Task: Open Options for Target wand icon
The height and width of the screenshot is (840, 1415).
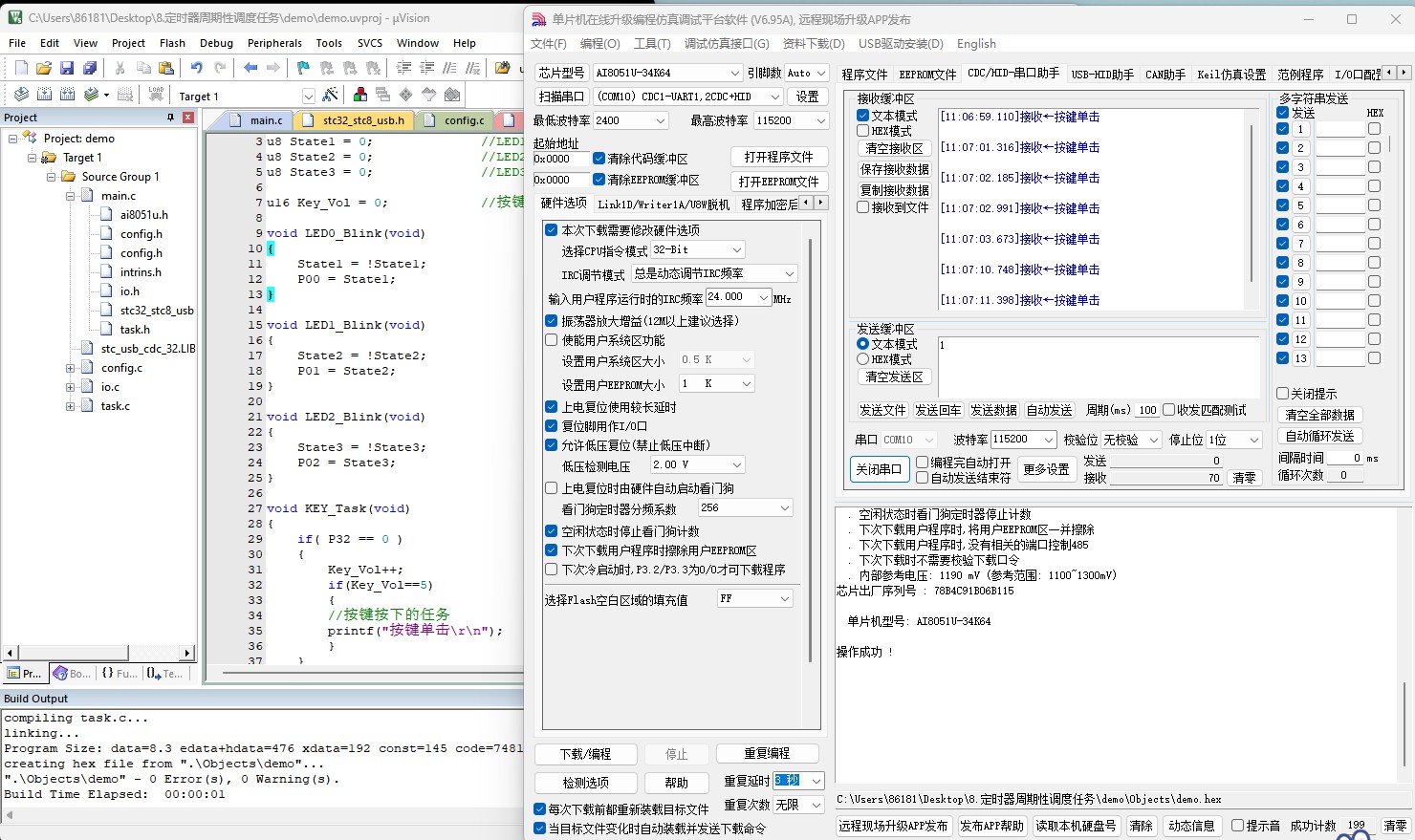Action: (330, 95)
